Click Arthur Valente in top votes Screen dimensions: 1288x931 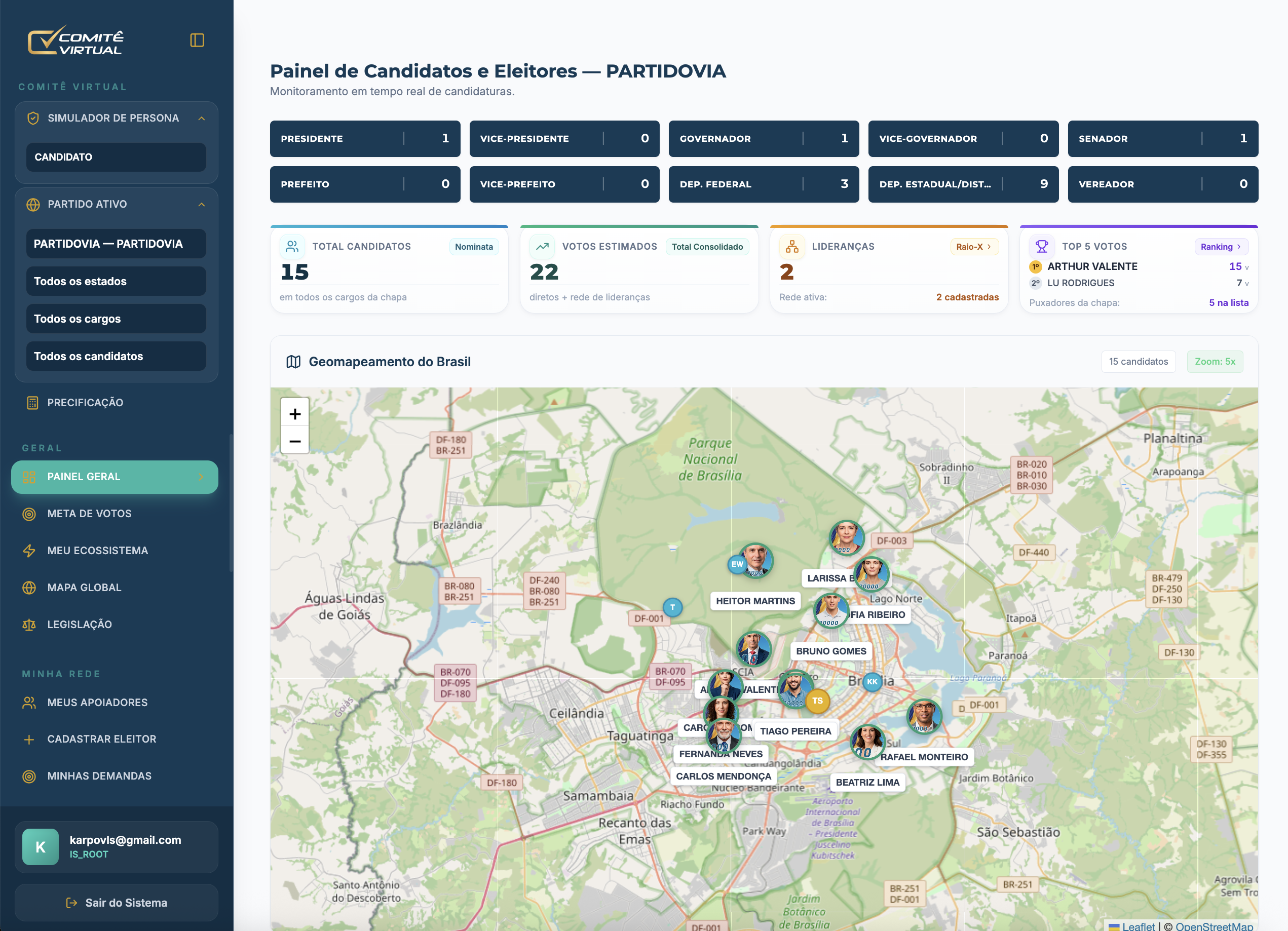click(1092, 267)
